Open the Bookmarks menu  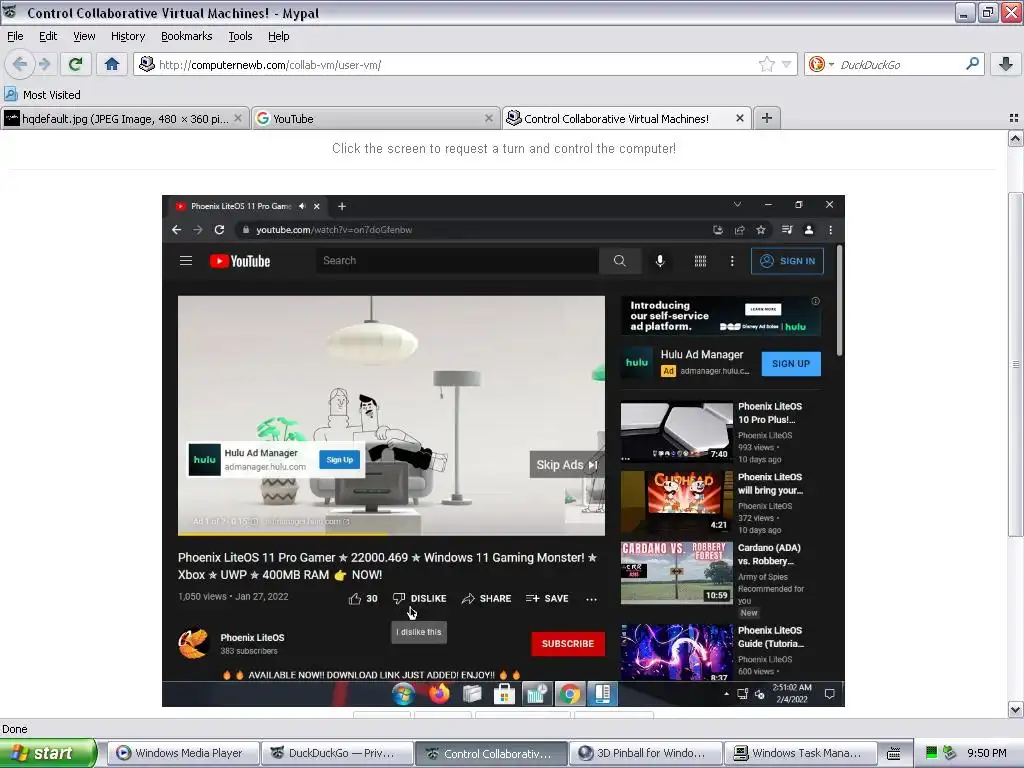[186, 36]
